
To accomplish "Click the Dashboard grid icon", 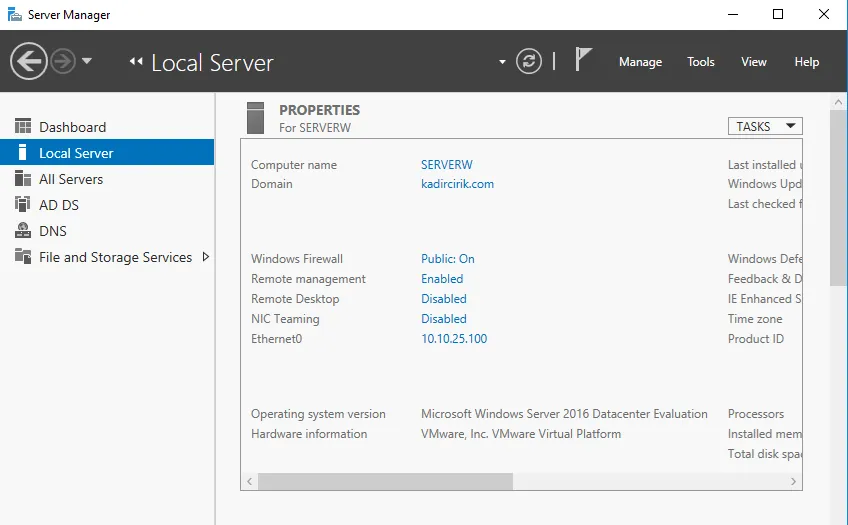I will (x=23, y=126).
